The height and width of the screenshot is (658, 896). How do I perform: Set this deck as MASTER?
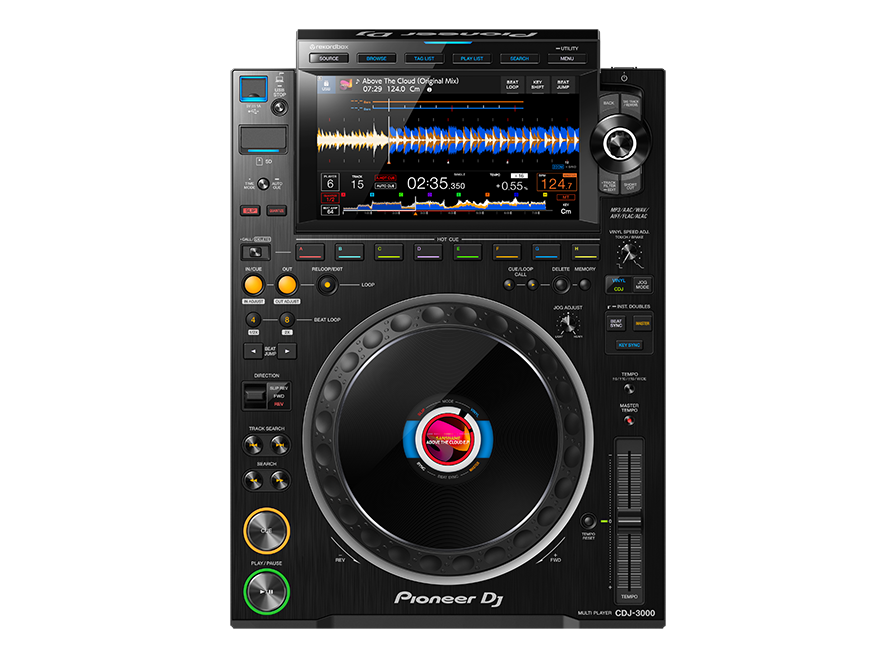[x=642, y=323]
